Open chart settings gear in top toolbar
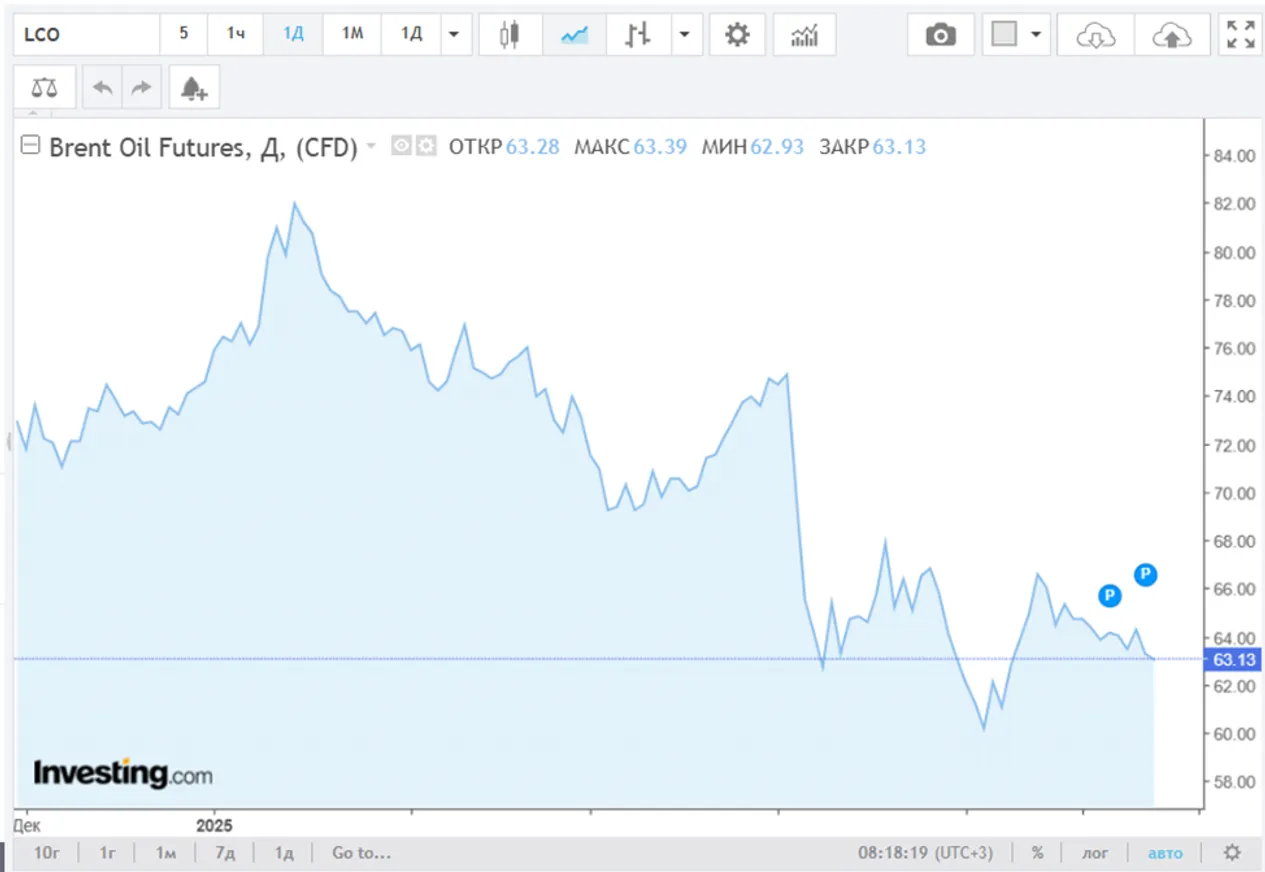The image size is (1265, 872). click(x=737, y=35)
